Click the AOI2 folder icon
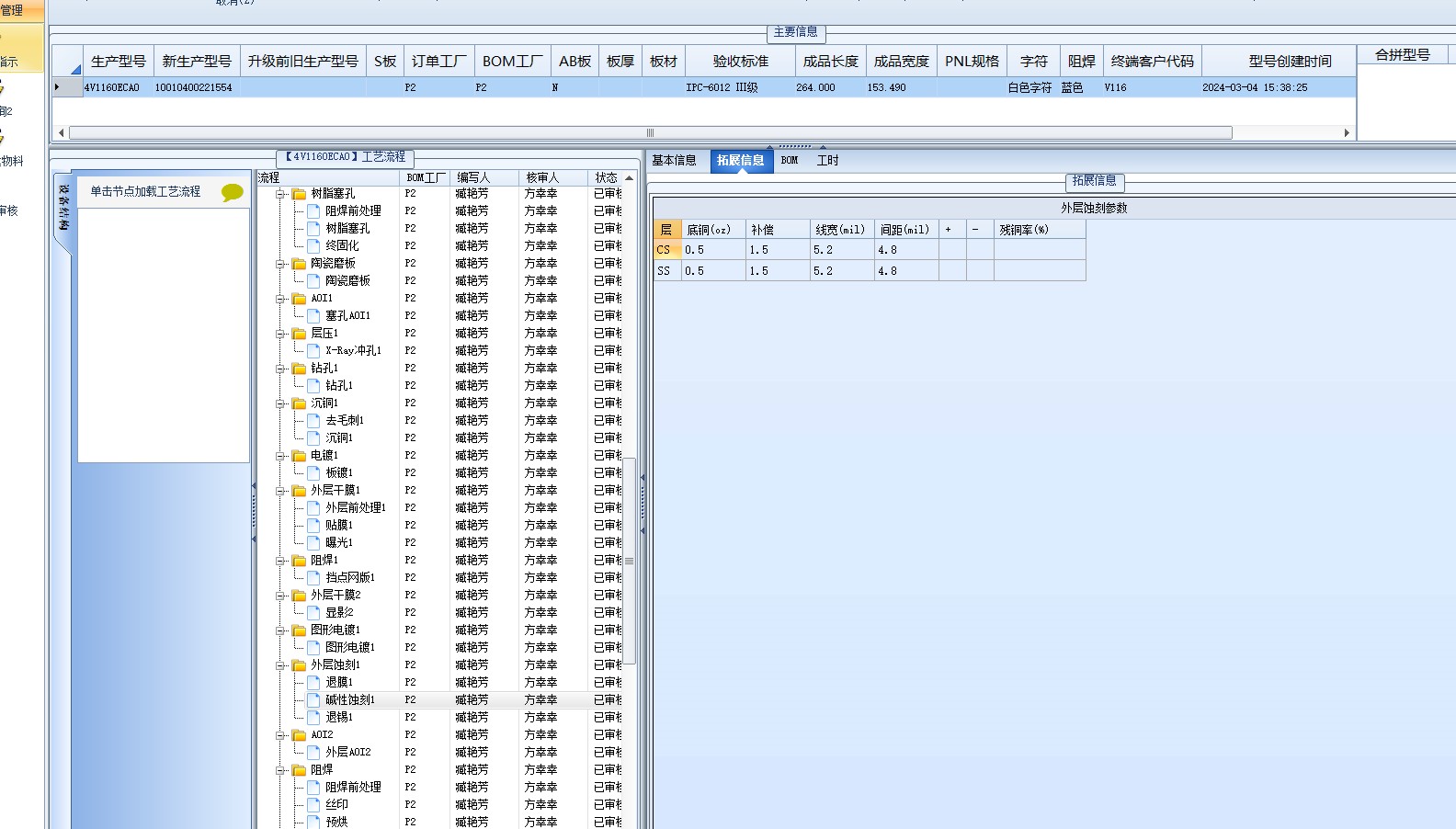This screenshot has width=1456, height=829. pos(299,735)
